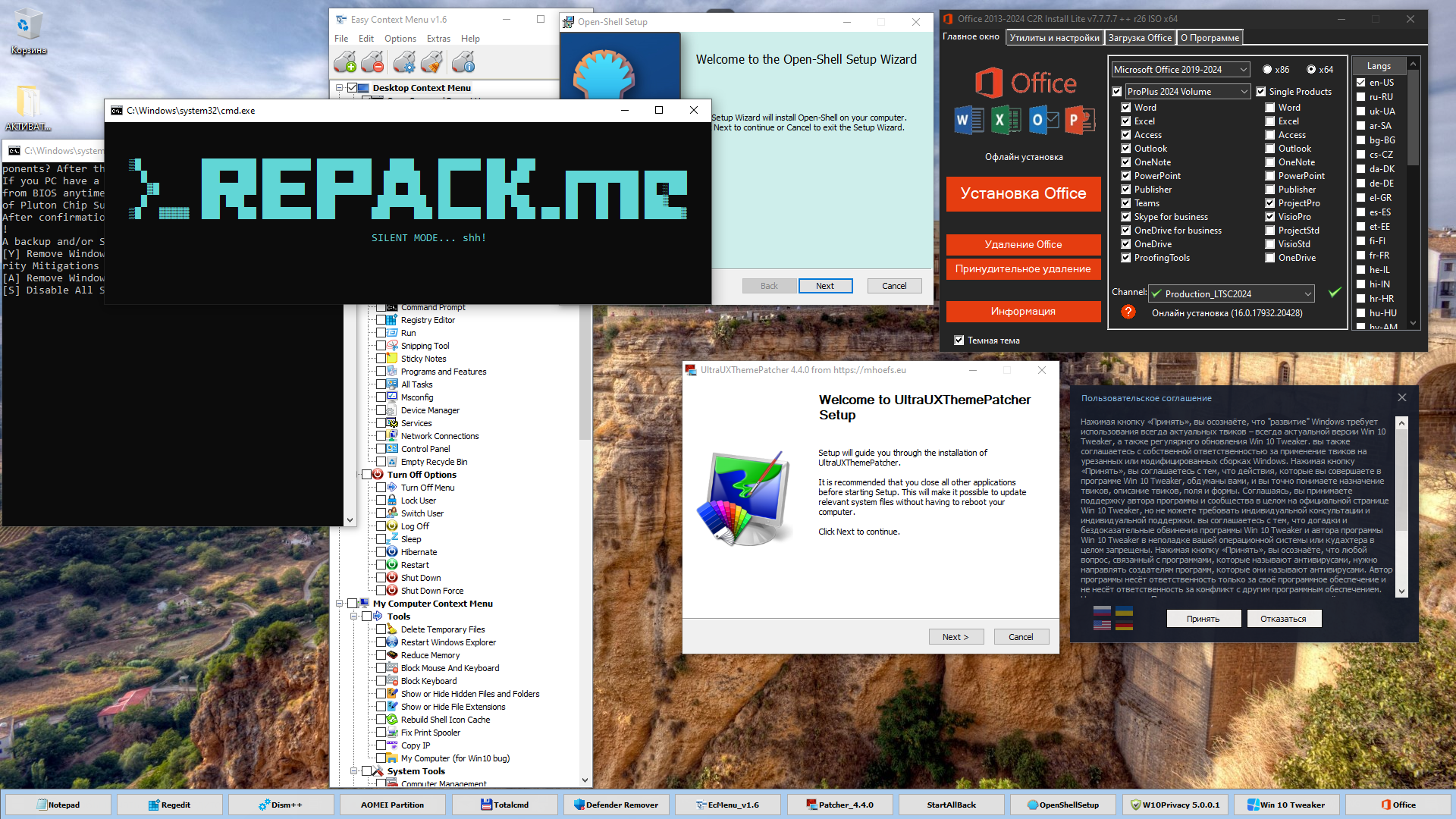
Task: Click the PowerPoint icon in Office installer
Action: (x=1080, y=120)
